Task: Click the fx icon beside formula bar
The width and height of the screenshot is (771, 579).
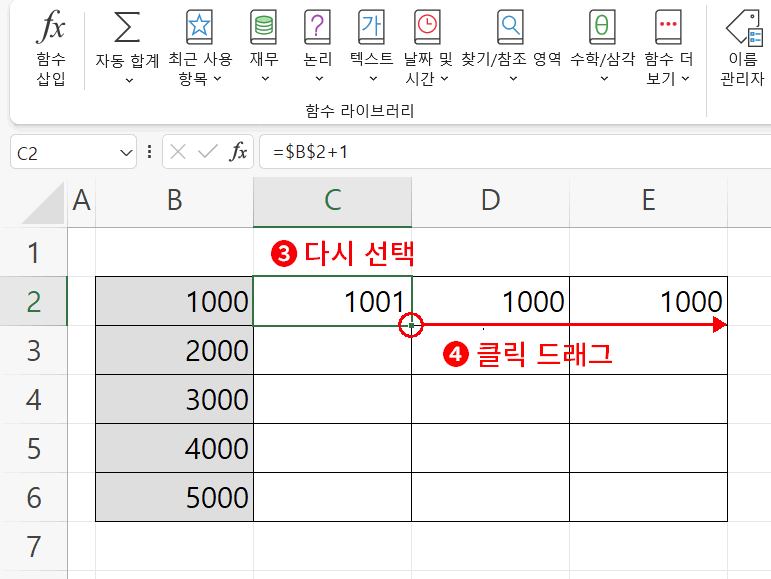Action: tap(238, 151)
